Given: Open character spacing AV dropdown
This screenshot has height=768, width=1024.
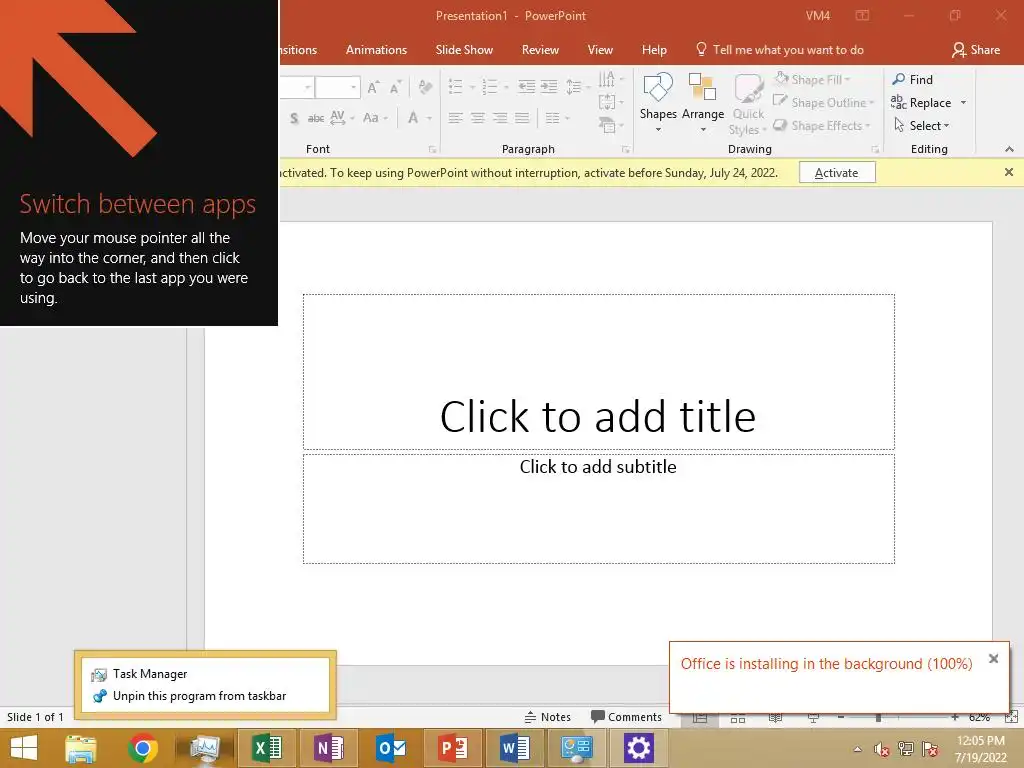Looking at the screenshot, I should click(x=342, y=118).
